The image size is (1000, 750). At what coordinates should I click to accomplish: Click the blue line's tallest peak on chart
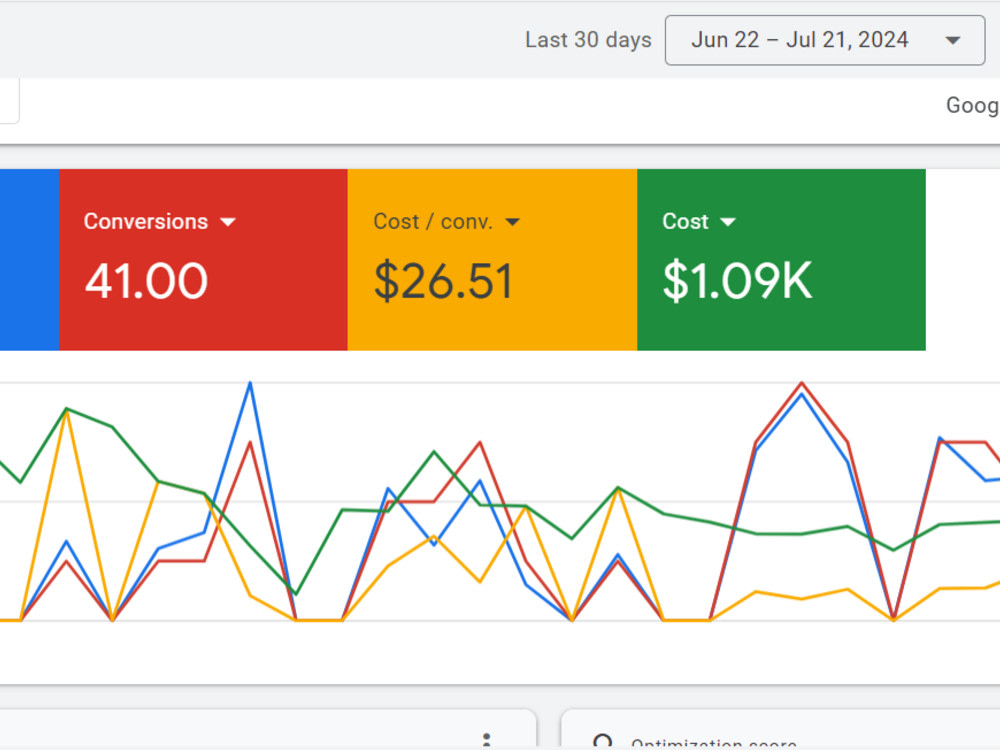(x=250, y=383)
